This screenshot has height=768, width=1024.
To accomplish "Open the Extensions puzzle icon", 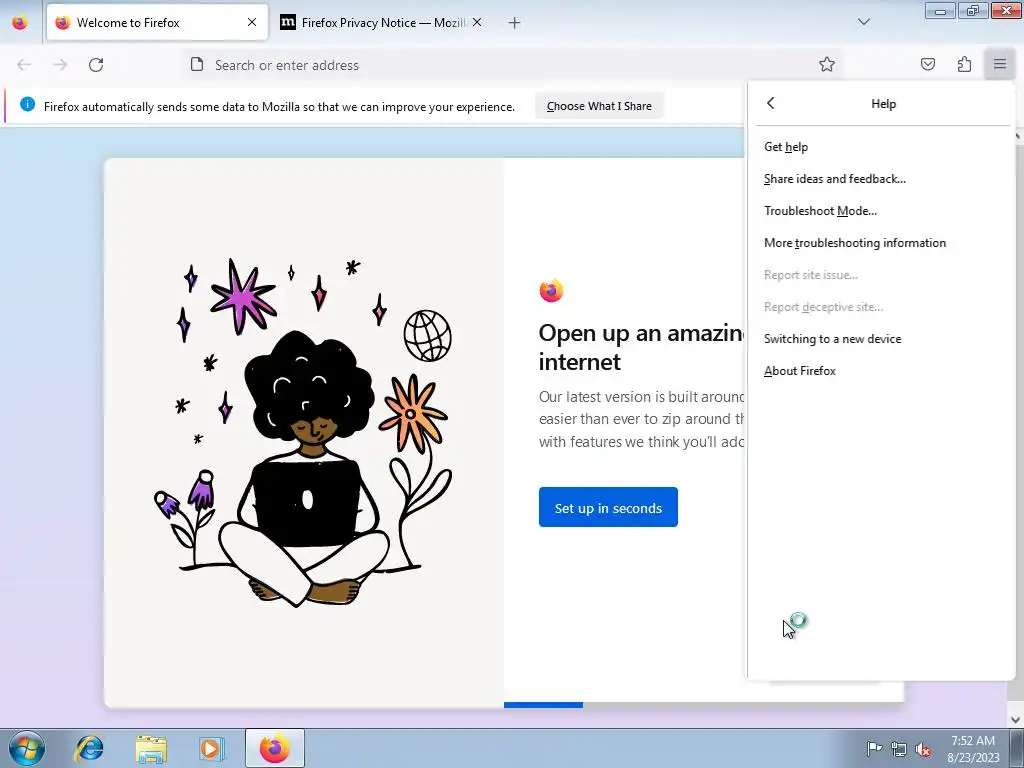I will (964, 64).
